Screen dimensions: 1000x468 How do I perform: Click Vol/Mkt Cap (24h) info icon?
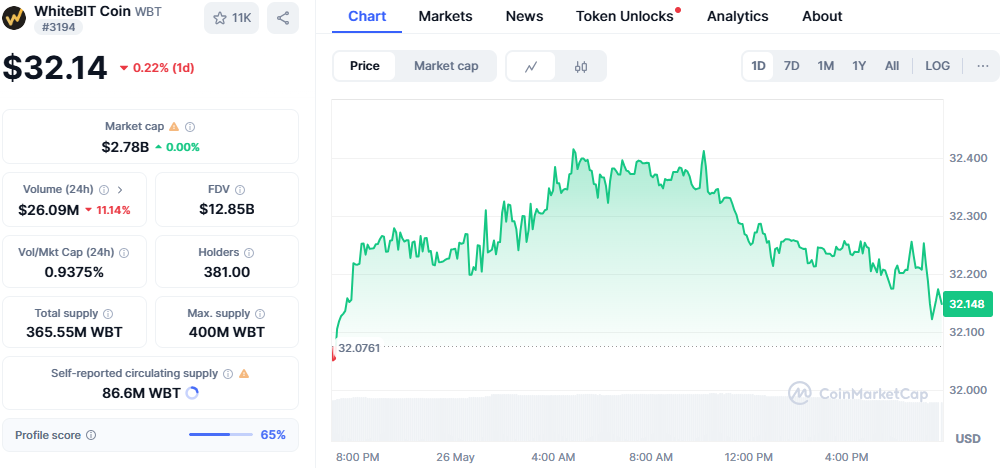click(x=124, y=252)
